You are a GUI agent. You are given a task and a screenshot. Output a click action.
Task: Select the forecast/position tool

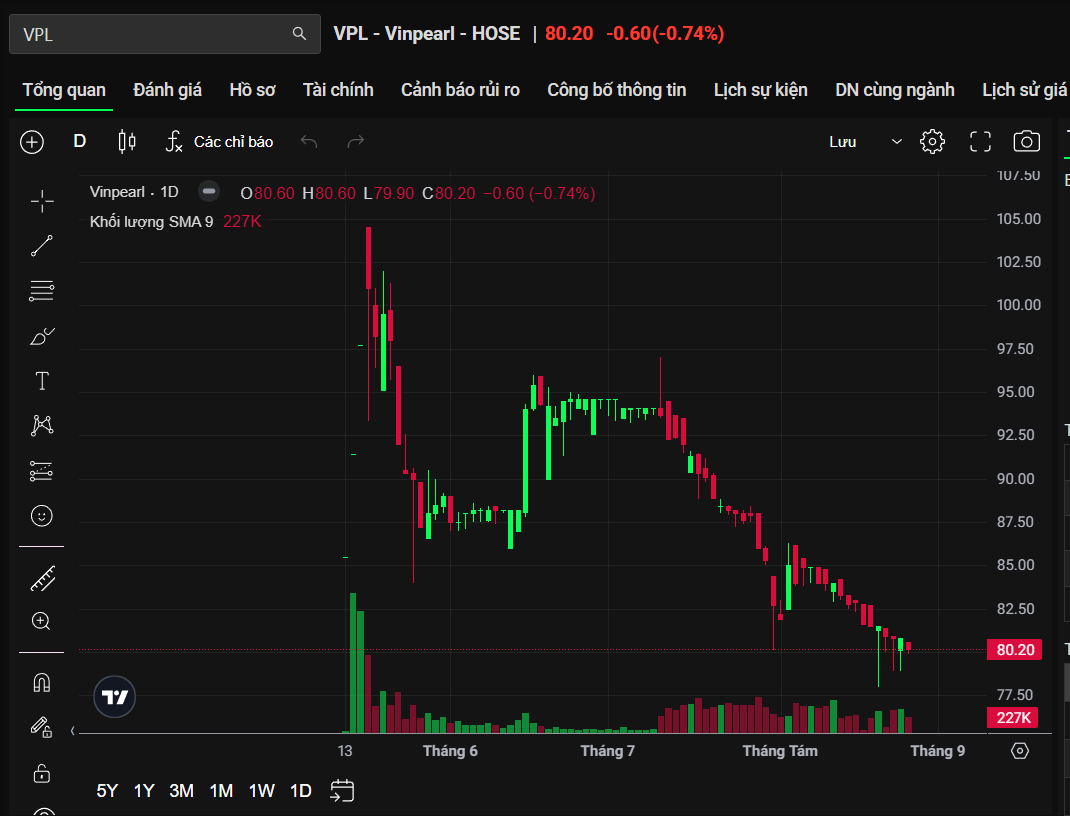point(42,471)
